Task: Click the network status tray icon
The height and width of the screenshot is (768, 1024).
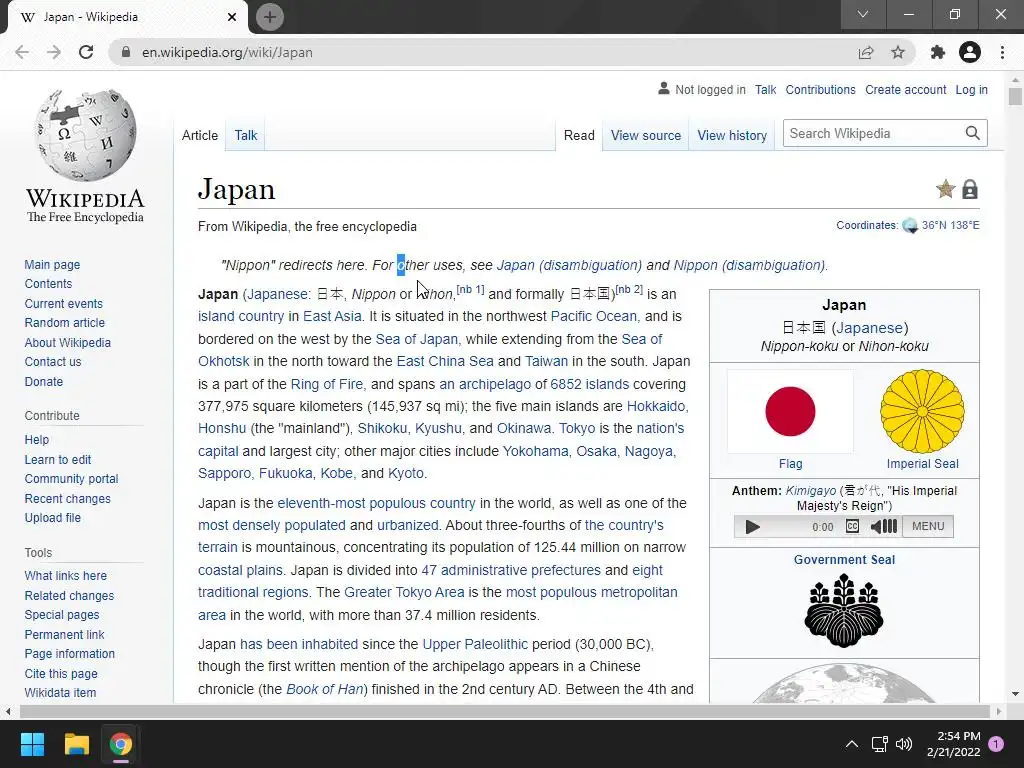Action: [x=879, y=744]
